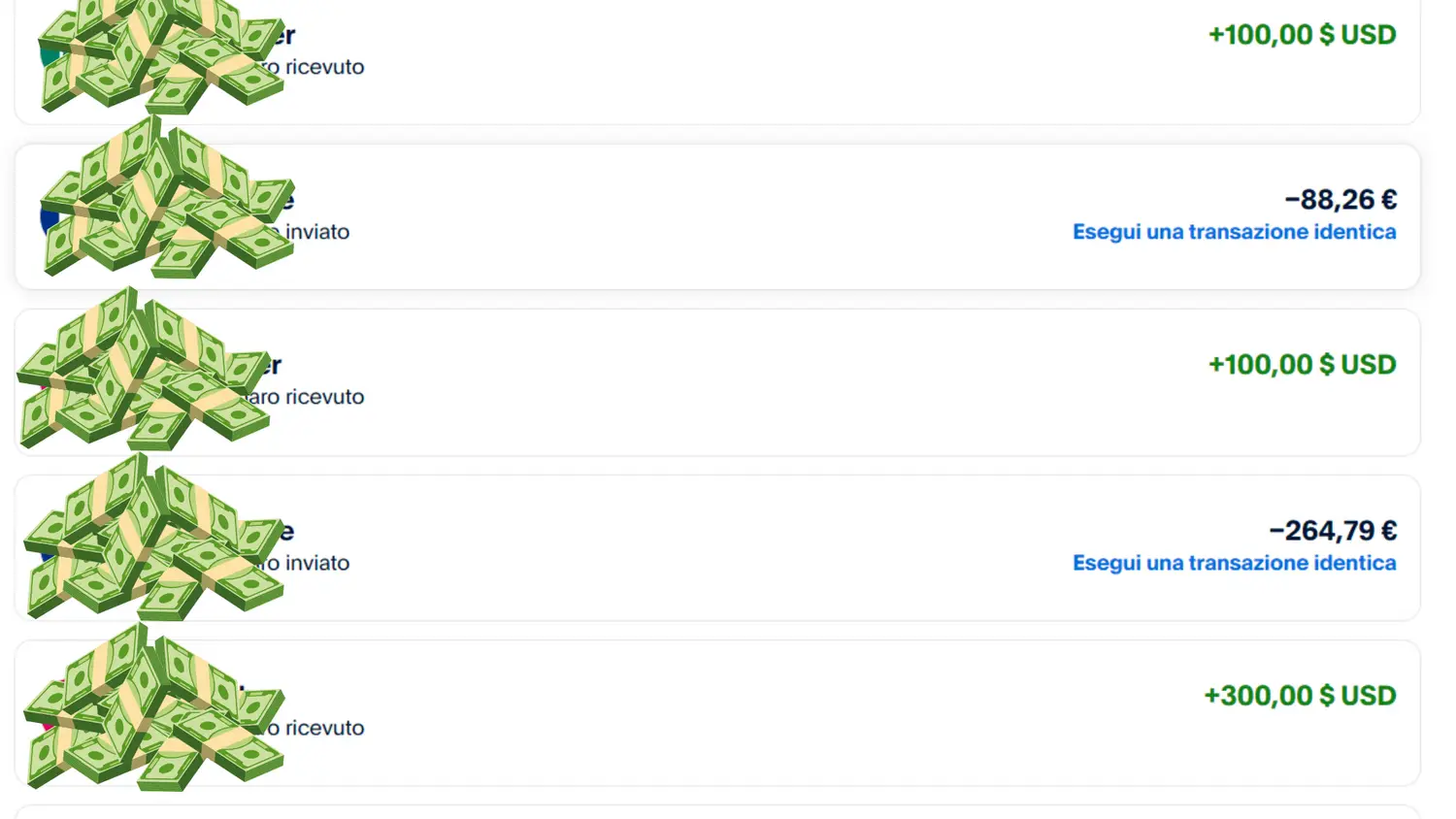Click the 'inviato' label in the −264,79 € row

click(x=317, y=563)
